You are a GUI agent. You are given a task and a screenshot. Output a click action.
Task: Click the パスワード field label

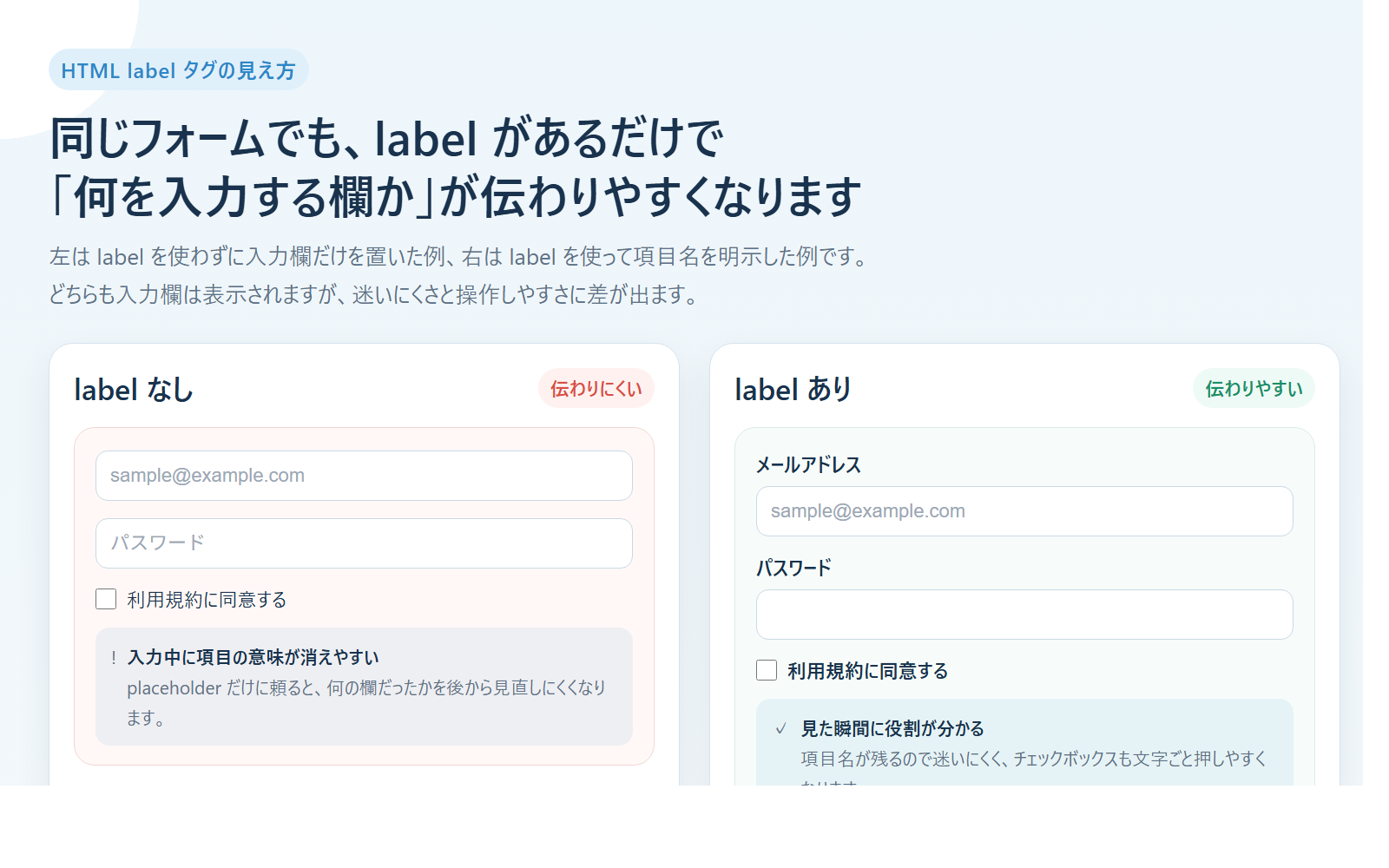[x=793, y=567]
